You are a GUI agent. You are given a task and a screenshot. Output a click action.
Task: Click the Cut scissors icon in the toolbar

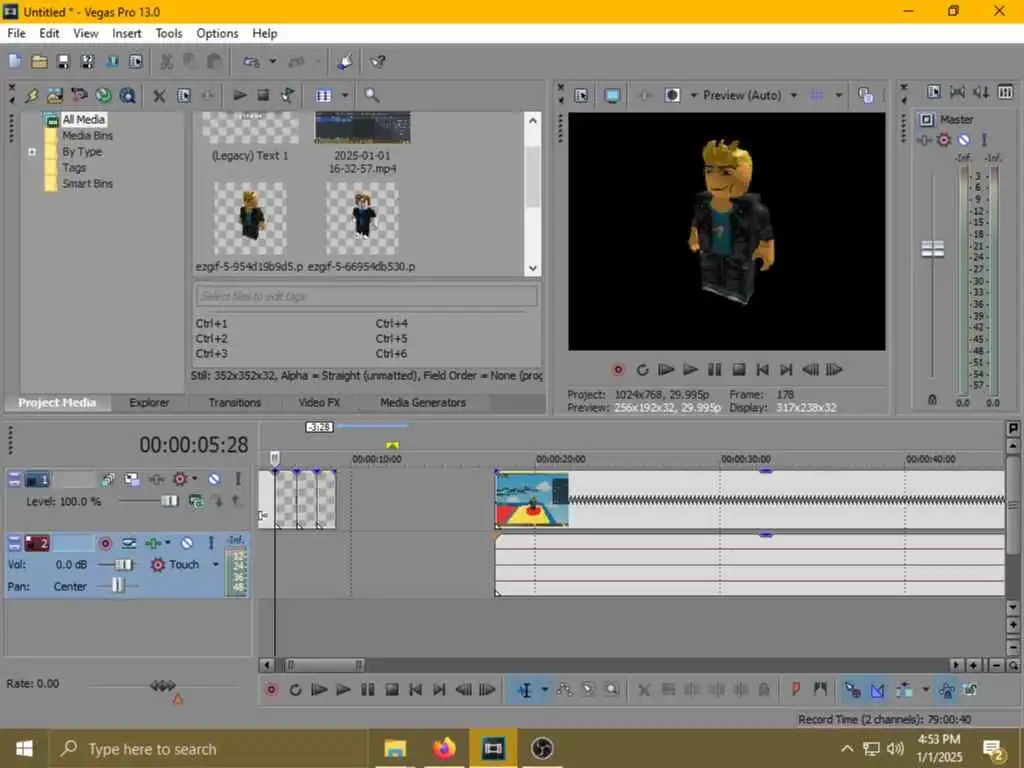click(167, 62)
